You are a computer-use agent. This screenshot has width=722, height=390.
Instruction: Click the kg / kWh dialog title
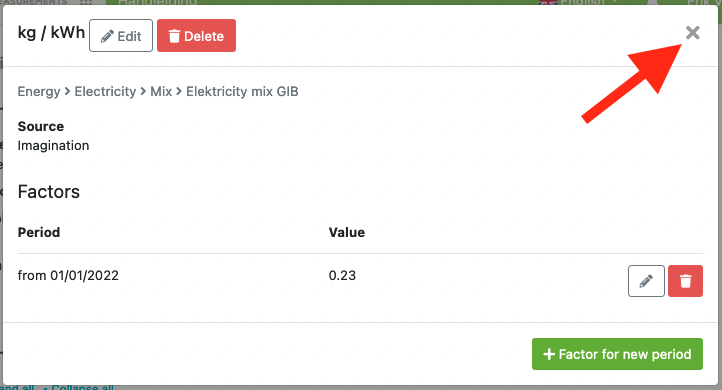coord(51,33)
